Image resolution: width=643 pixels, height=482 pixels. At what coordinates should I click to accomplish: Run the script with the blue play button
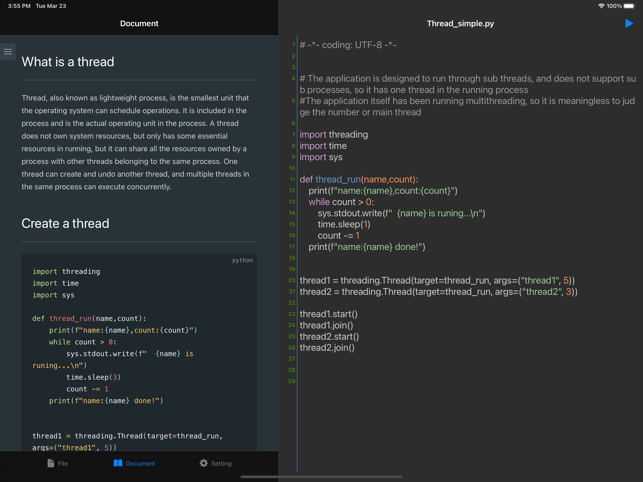pos(629,23)
